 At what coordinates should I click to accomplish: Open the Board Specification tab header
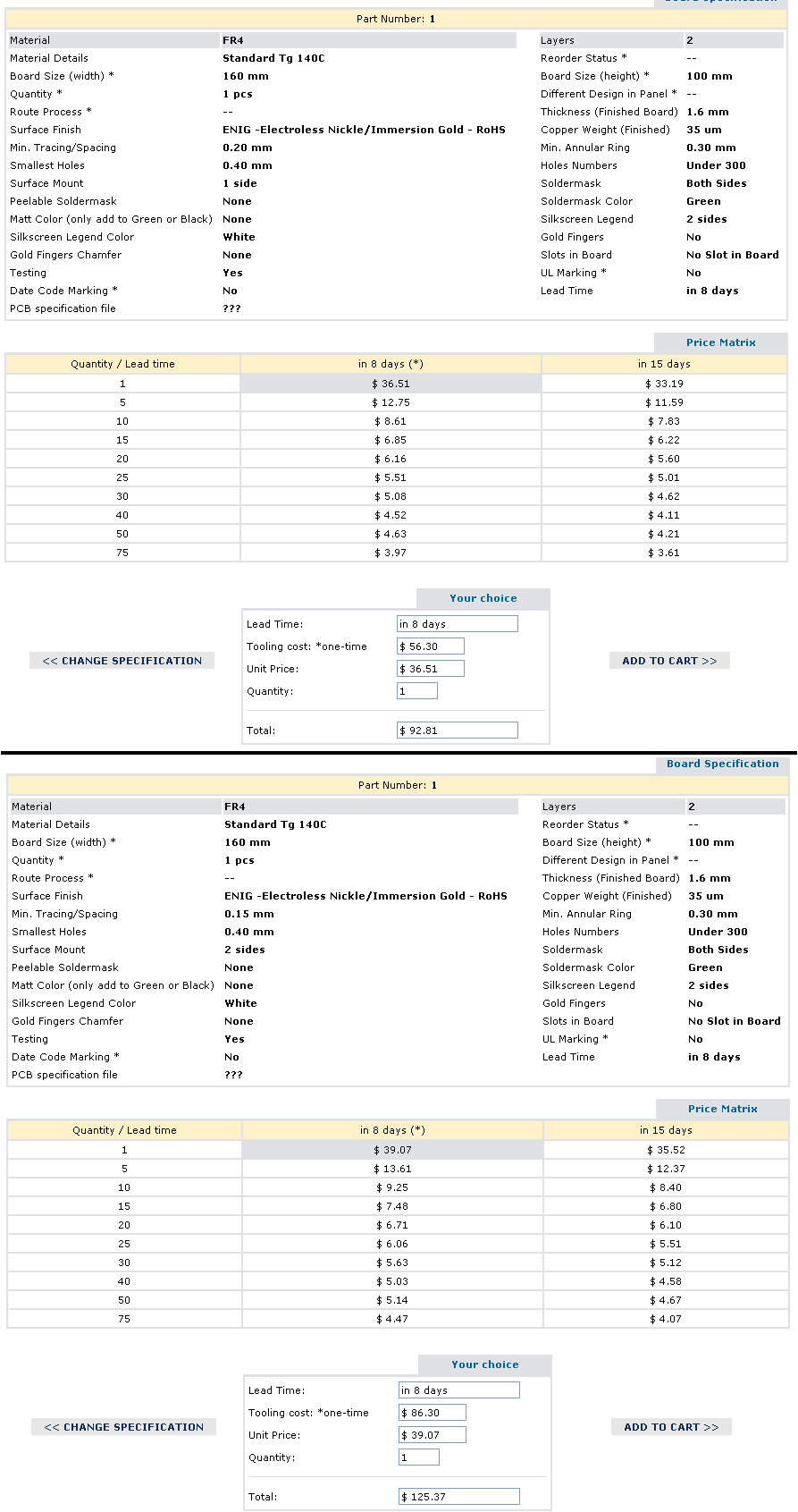[722, 764]
